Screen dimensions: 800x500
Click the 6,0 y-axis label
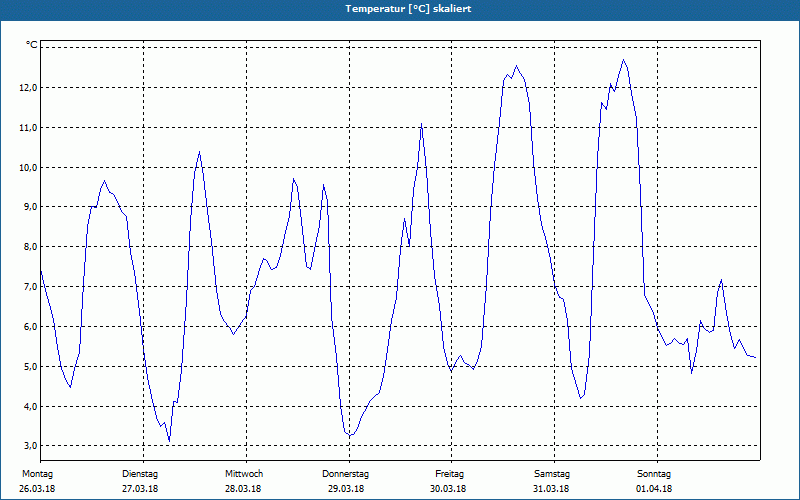pyautogui.click(x=31, y=327)
